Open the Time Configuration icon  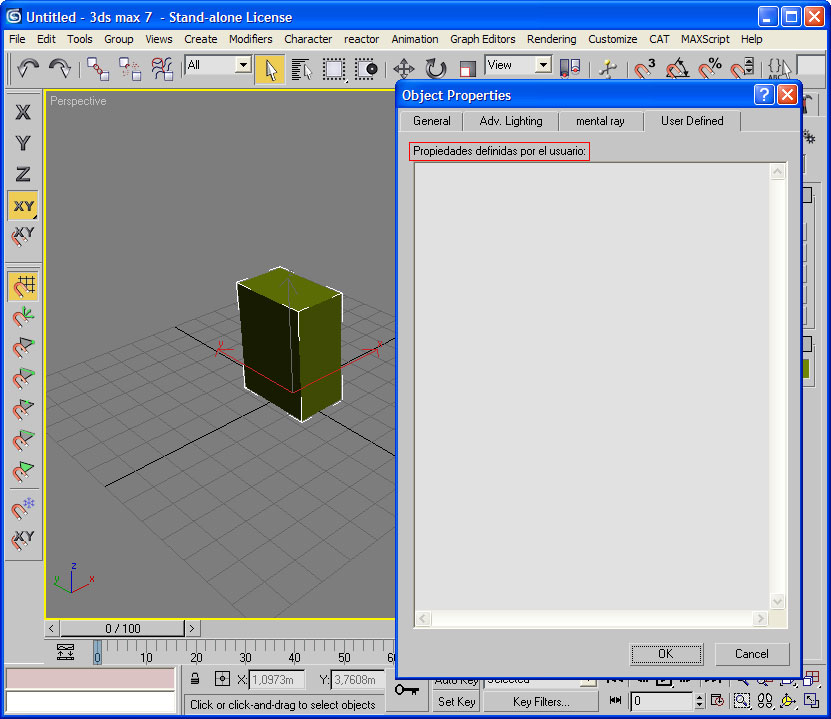tap(717, 701)
